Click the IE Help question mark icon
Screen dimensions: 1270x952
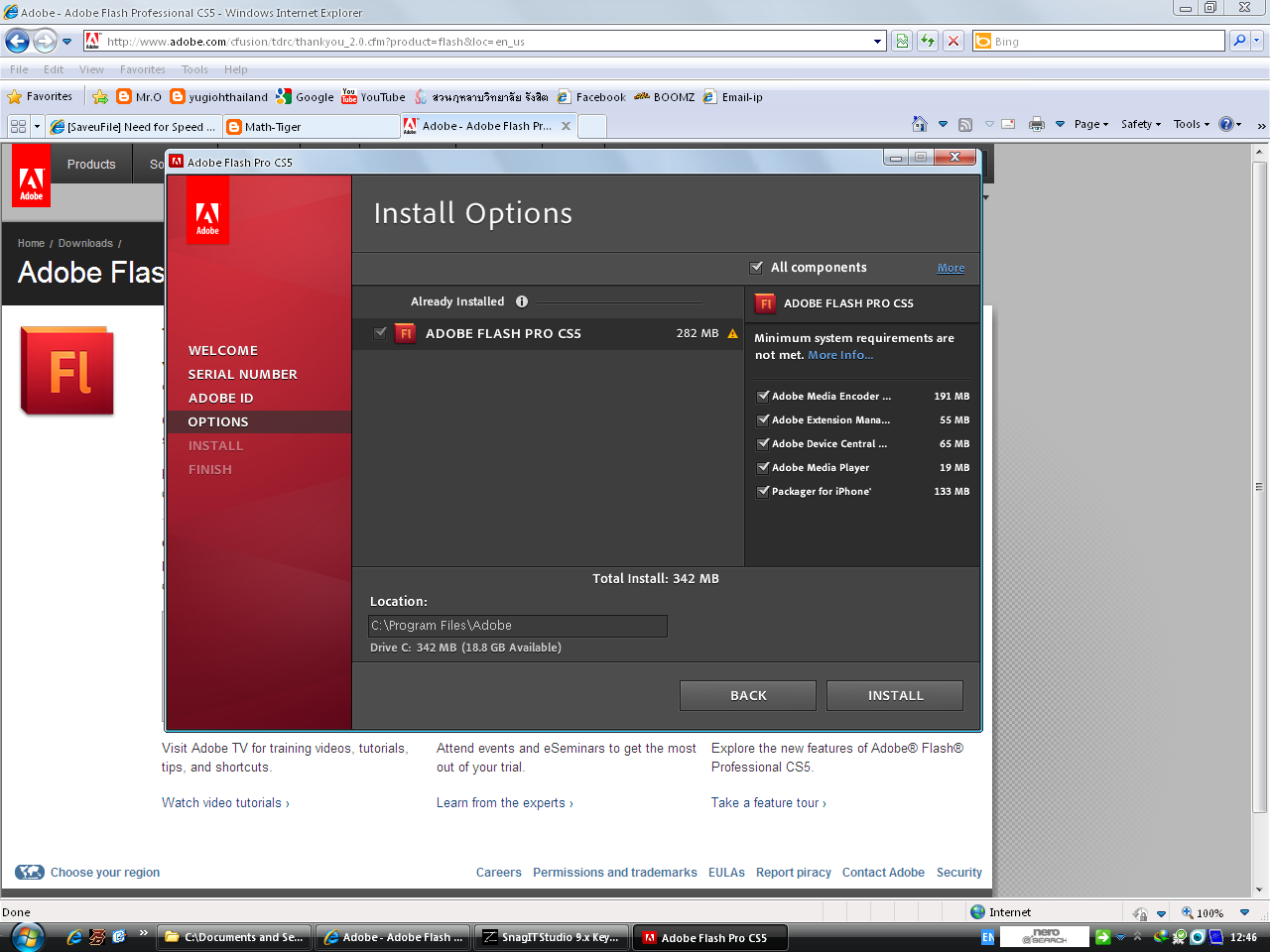point(1226,124)
